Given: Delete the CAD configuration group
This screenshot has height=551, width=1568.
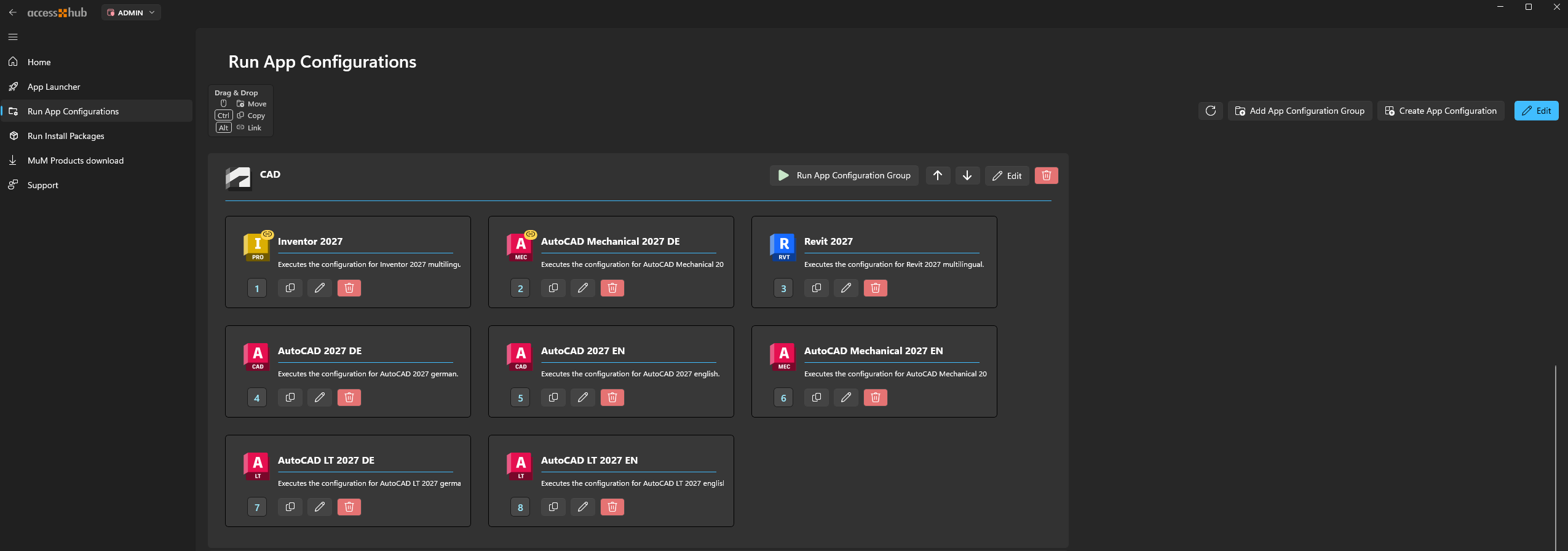Looking at the screenshot, I should pyautogui.click(x=1047, y=175).
